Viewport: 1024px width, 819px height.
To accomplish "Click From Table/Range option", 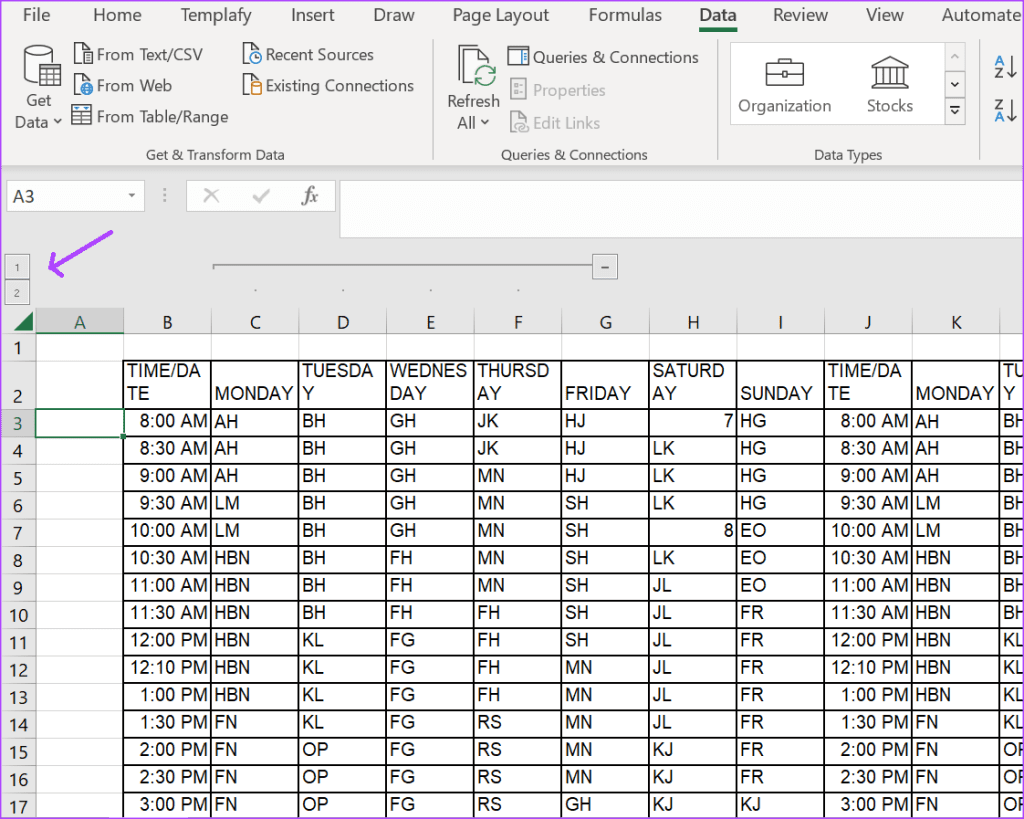I will click(x=150, y=117).
